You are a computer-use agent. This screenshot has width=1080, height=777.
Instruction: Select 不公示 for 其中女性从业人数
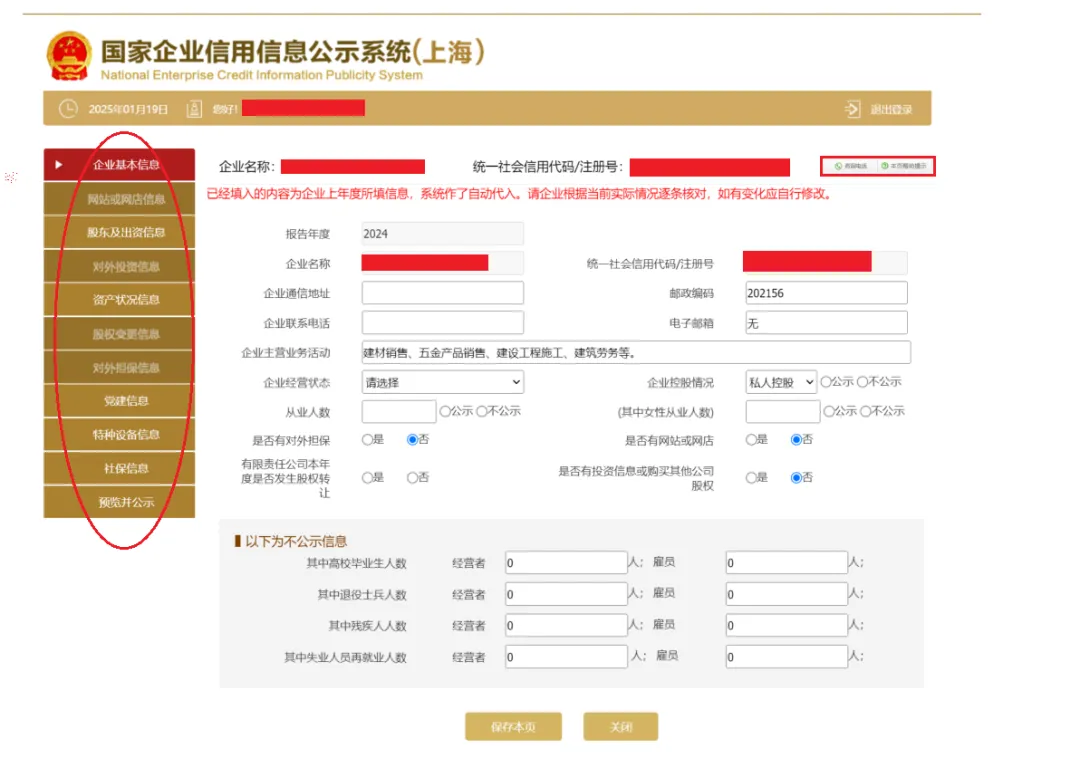[866, 411]
